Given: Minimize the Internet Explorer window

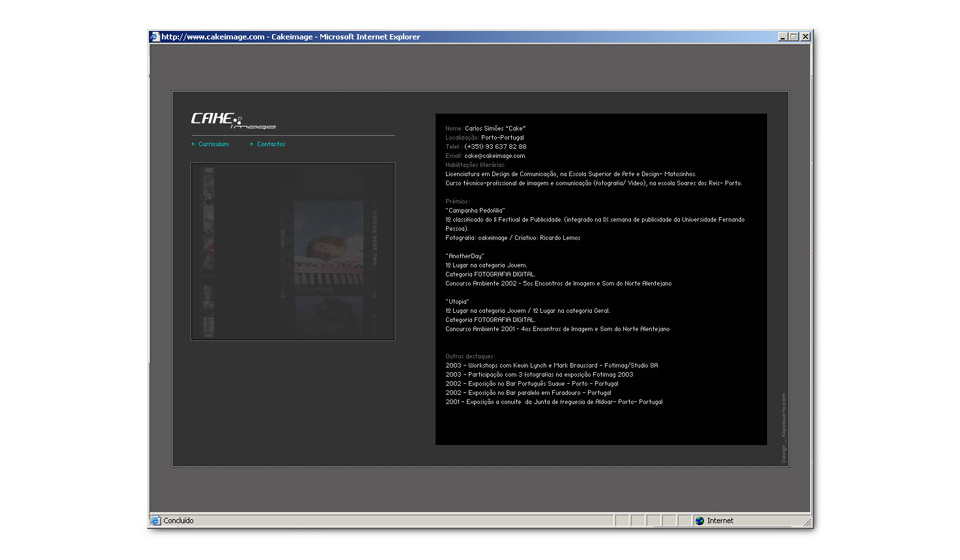Looking at the screenshot, I should click(x=783, y=37).
